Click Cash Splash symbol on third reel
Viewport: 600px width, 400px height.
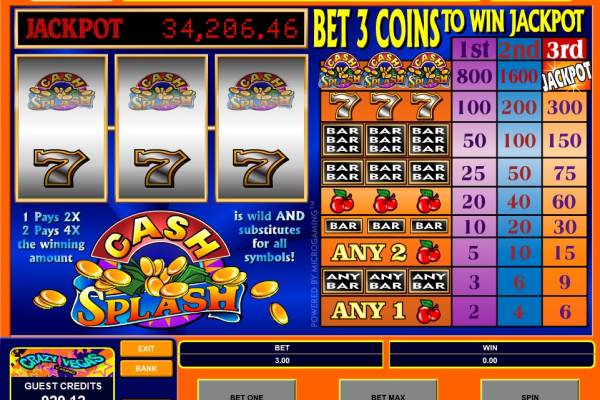261,91
